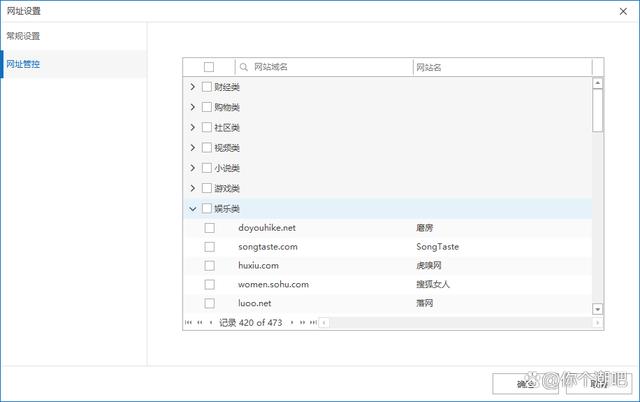Click the 磨房 site name cell
640x402 pixels.
424,228
